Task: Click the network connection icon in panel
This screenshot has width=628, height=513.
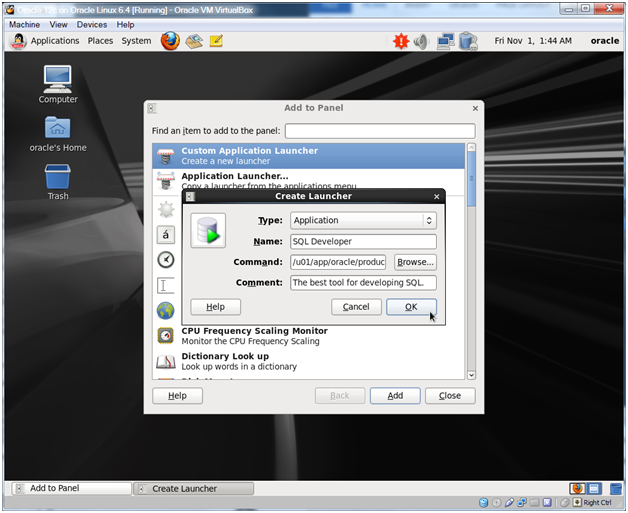Action: [x=445, y=41]
